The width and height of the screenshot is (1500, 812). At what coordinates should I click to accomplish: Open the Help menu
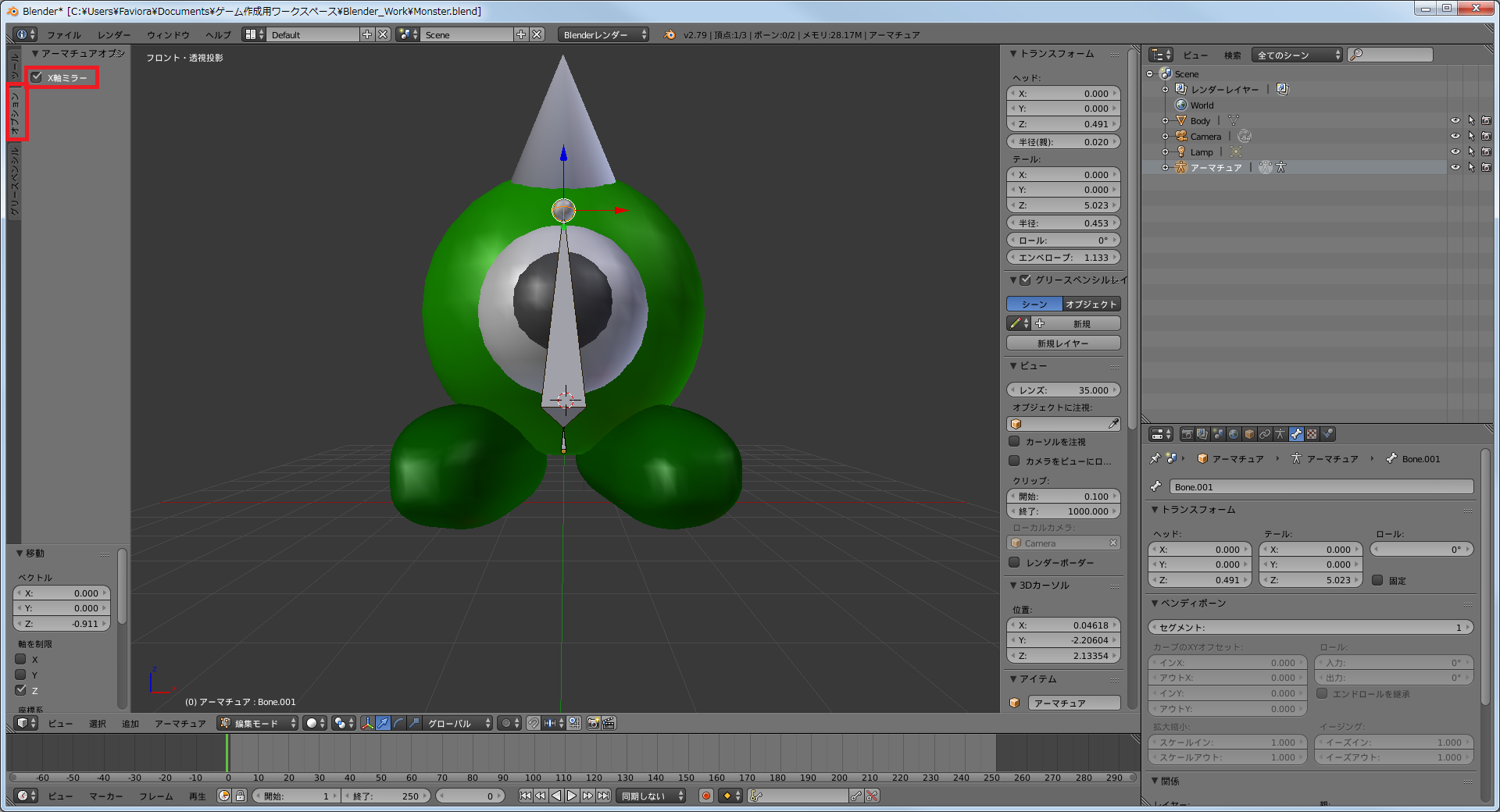click(218, 34)
